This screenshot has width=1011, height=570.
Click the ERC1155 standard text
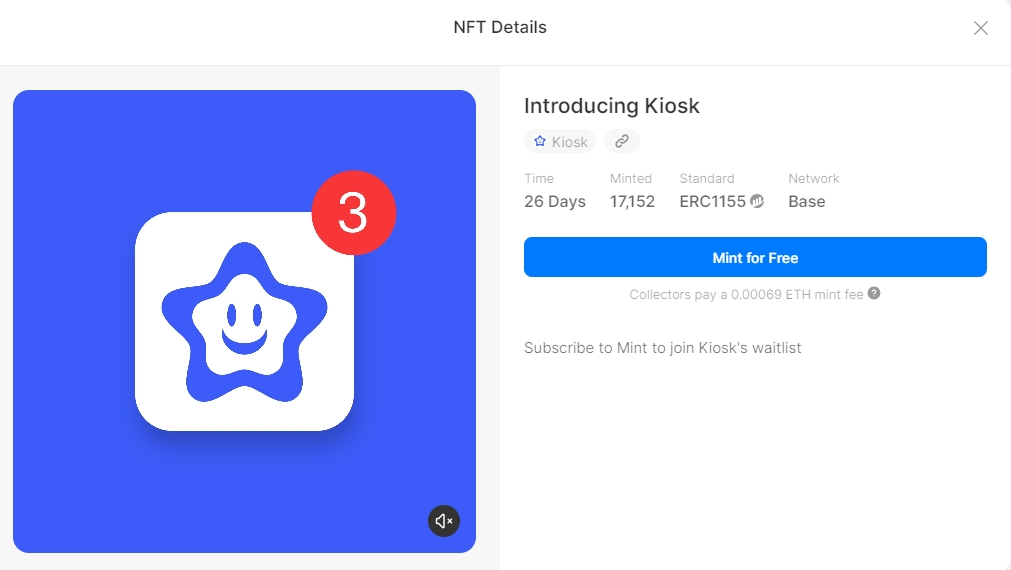(x=712, y=202)
